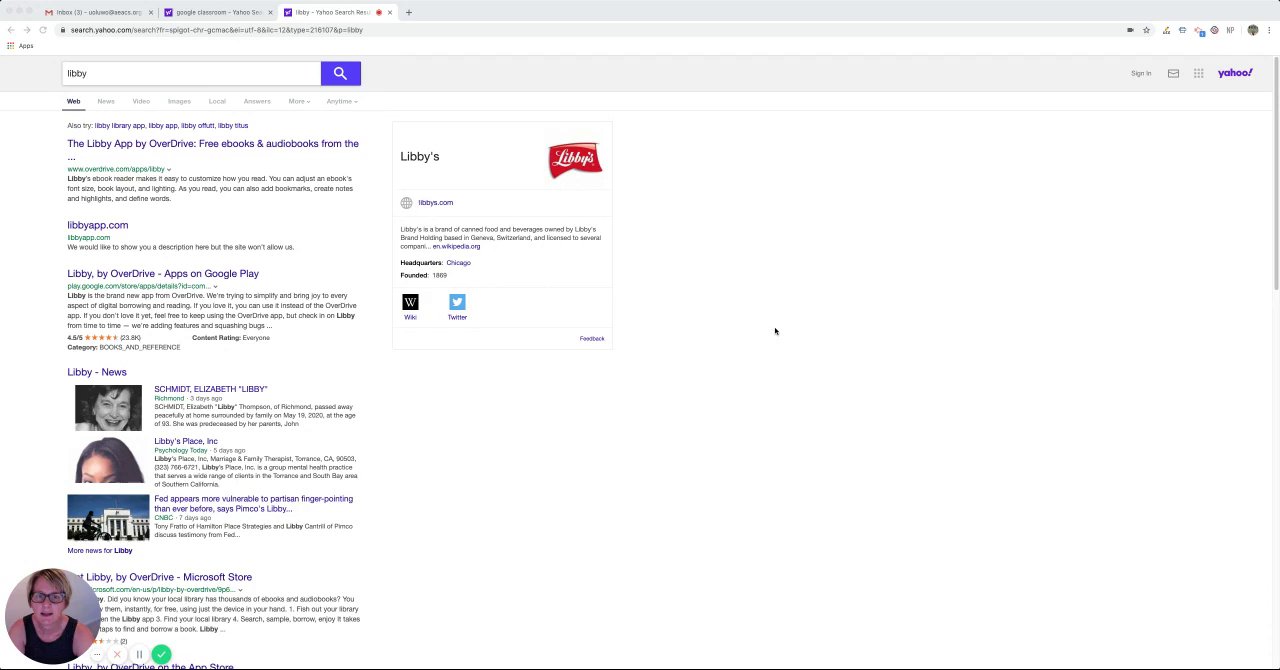This screenshot has height=670, width=1280.
Task: Click the printer-style extension icon
Action: point(1182,30)
